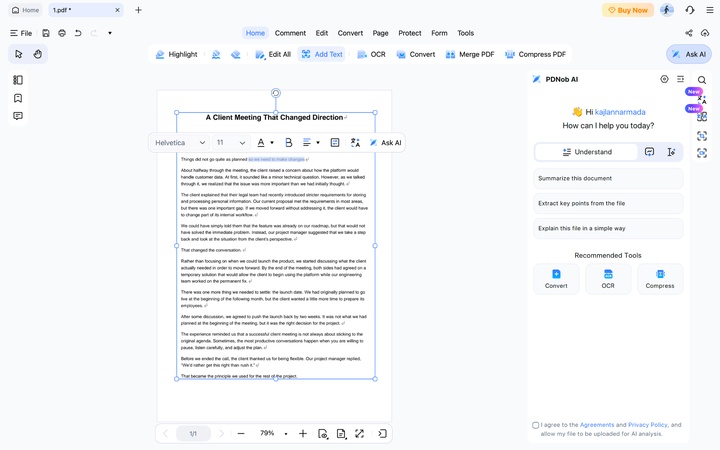The width and height of the screenshot is (720, 450).
Task: Click the Buy Now button
Action: [x=628, y=10]
